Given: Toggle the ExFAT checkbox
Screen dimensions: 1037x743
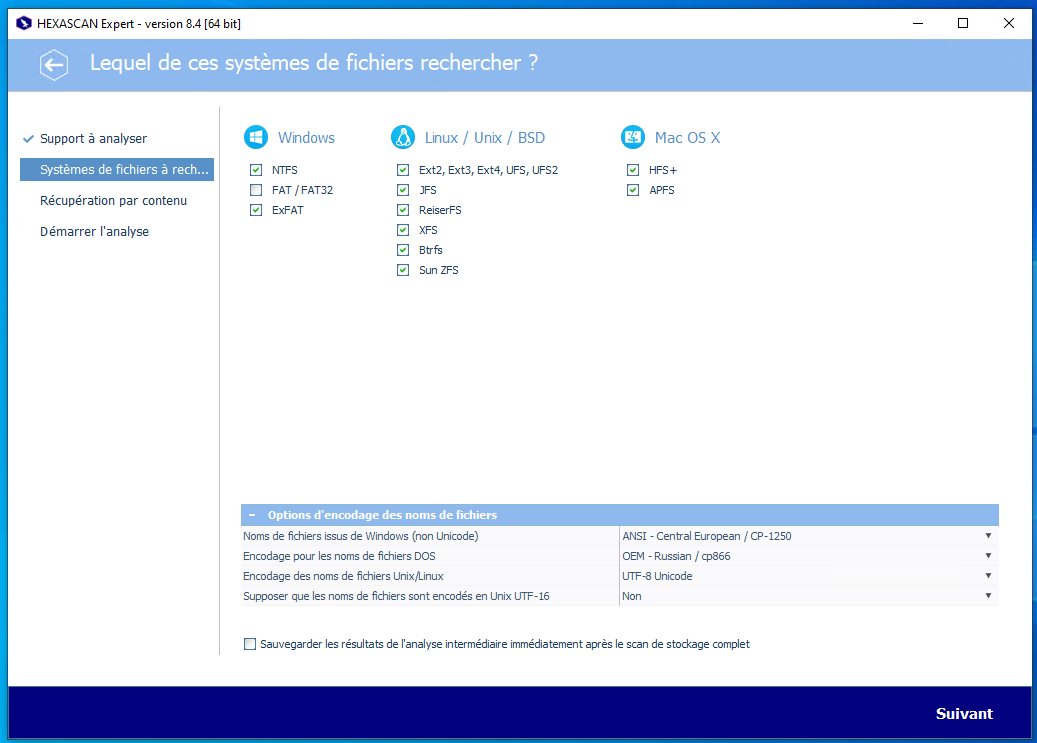Looking at the screenshot, I should point(256,210).
